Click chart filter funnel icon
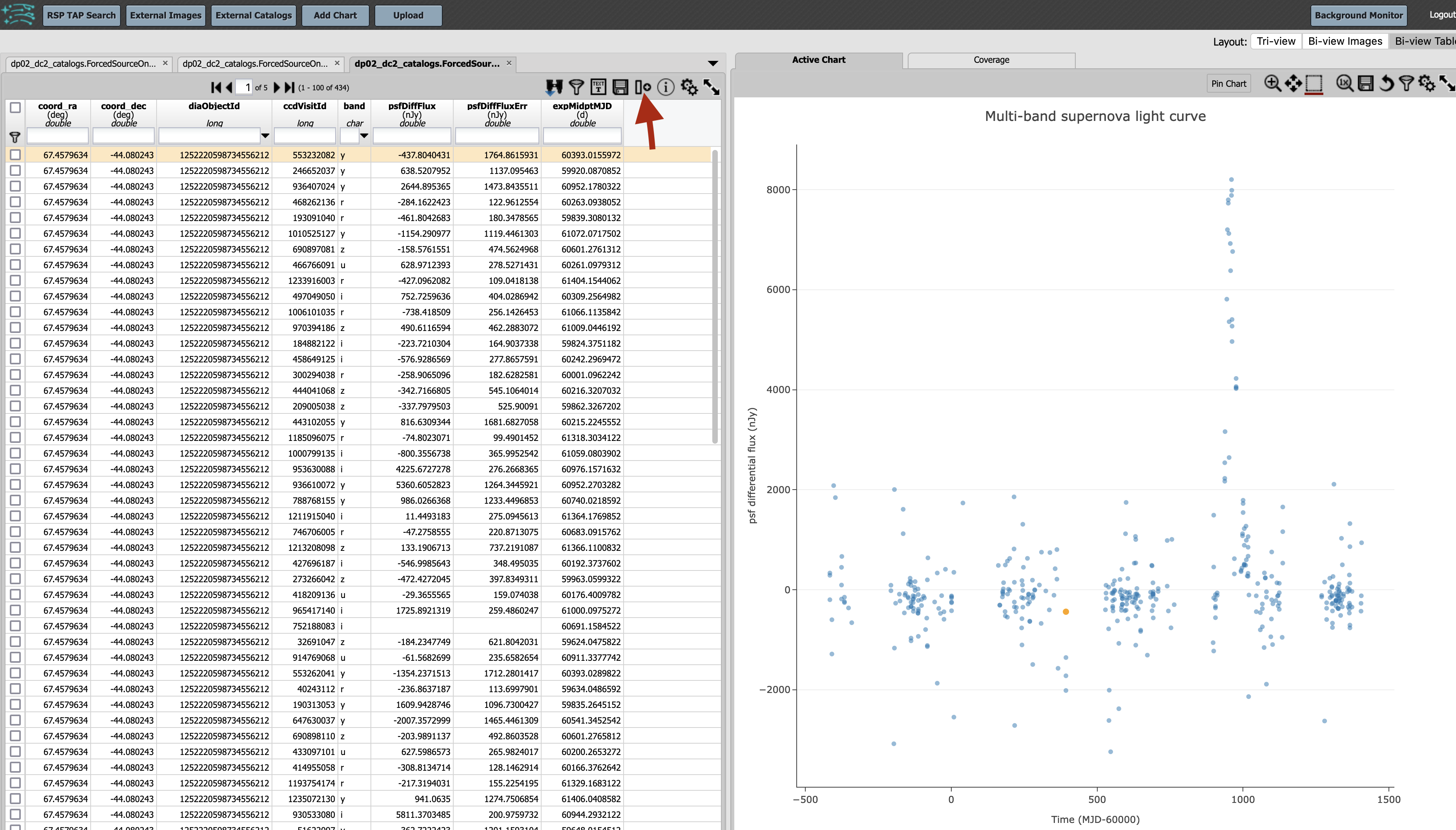 [1406, 84]
